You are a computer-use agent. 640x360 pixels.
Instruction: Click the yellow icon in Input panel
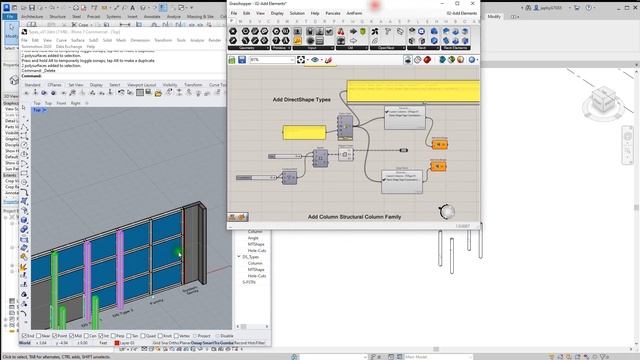click(x=298, y=40)
